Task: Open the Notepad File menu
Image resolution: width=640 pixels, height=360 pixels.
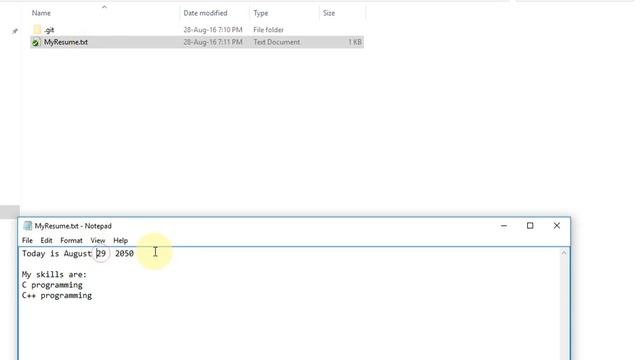Action: [27, 240]
